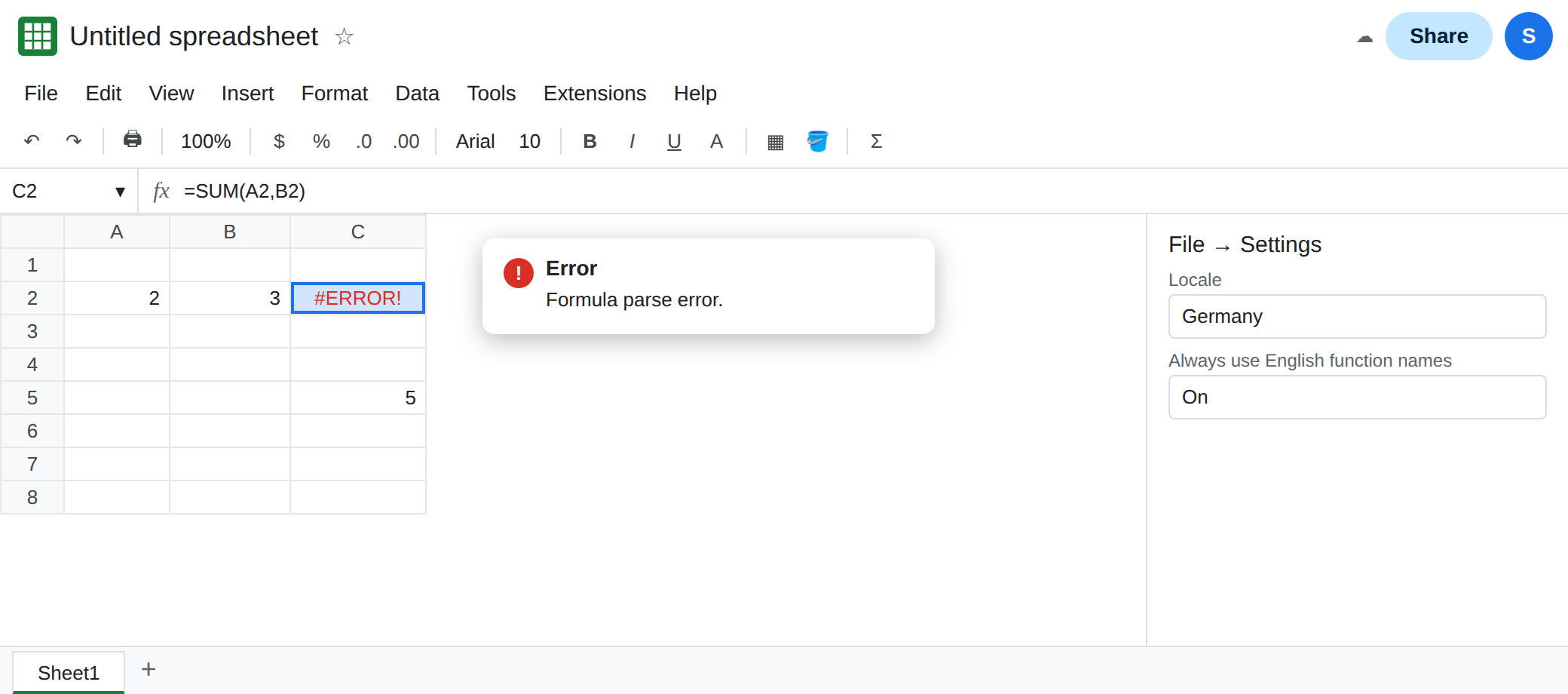Image resolution: width=1568 pixels, height=694 pixels.
Task: Select cell C5 containing 5
Action: point(358,398)
